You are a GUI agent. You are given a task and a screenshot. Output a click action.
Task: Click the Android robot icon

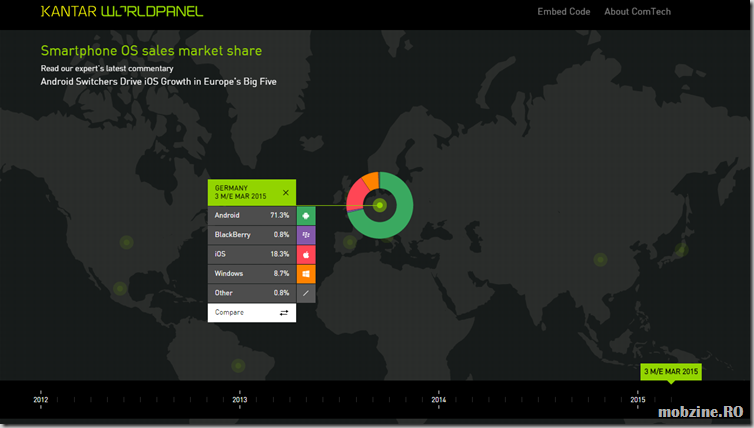pyautogui.click(x=306, y=216)
